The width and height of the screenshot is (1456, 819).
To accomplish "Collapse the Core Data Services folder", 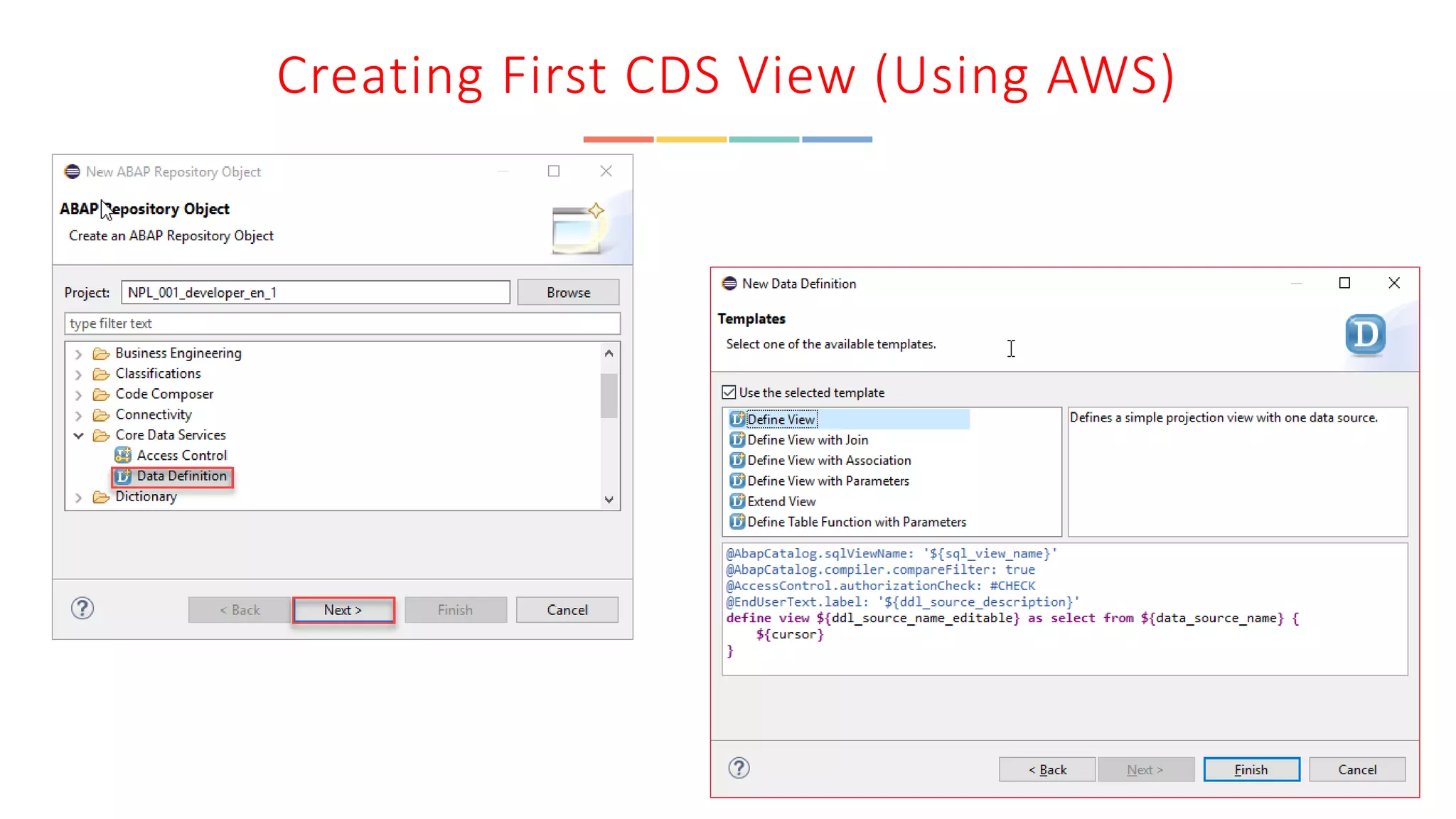I will 79,435.
